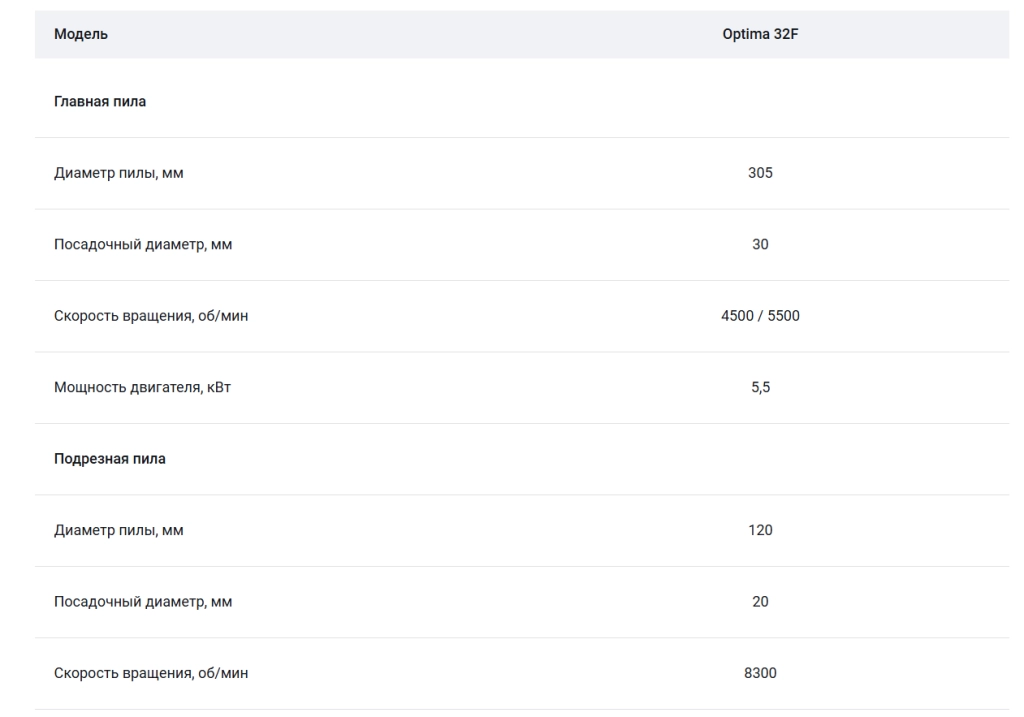Viewport: 1024px width, 717px height.
Task: Click the 'Главная пила' section heading
Action: 100,101
